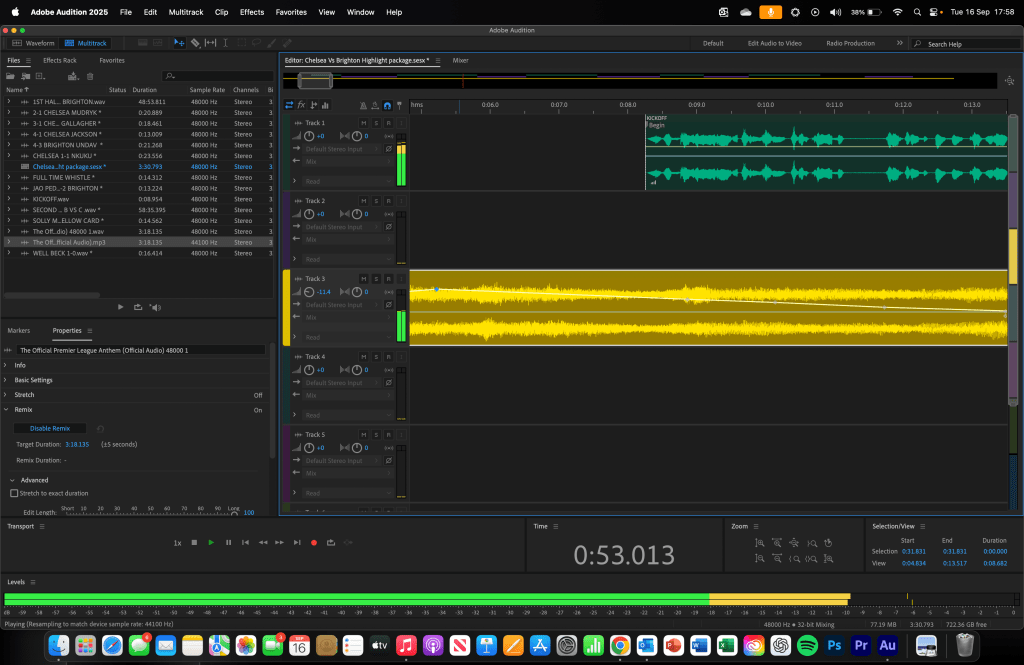Viewport: 1024px width, 665px height.
Task: Expand the Basic Settings section
Action: 33,380
